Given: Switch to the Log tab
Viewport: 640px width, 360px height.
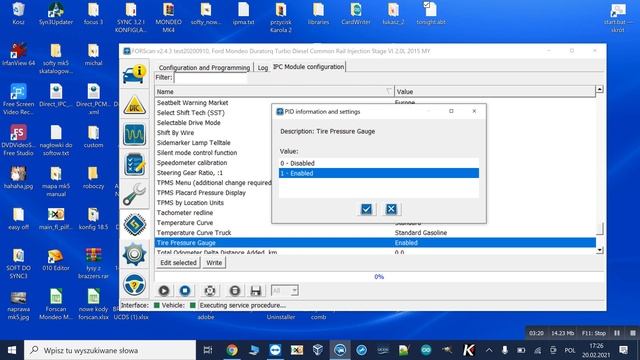Looking at the screenshot, I should (x=263, y=67).
